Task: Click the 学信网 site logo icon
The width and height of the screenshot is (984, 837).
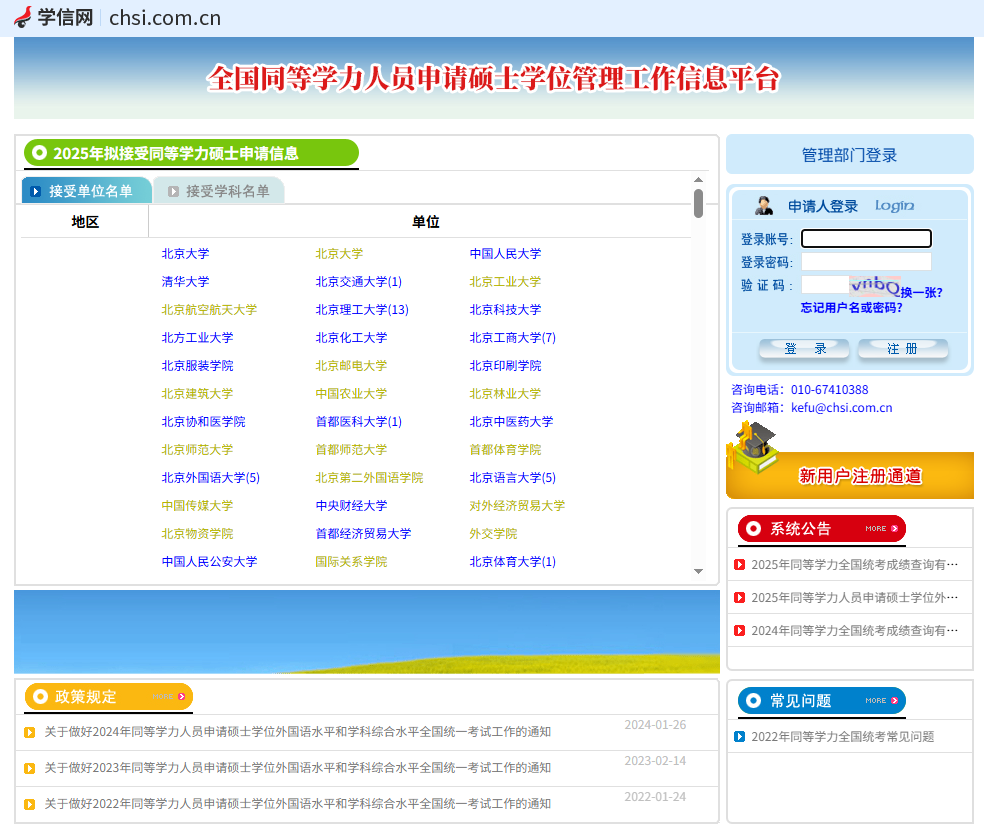Action: pos(23,17)
